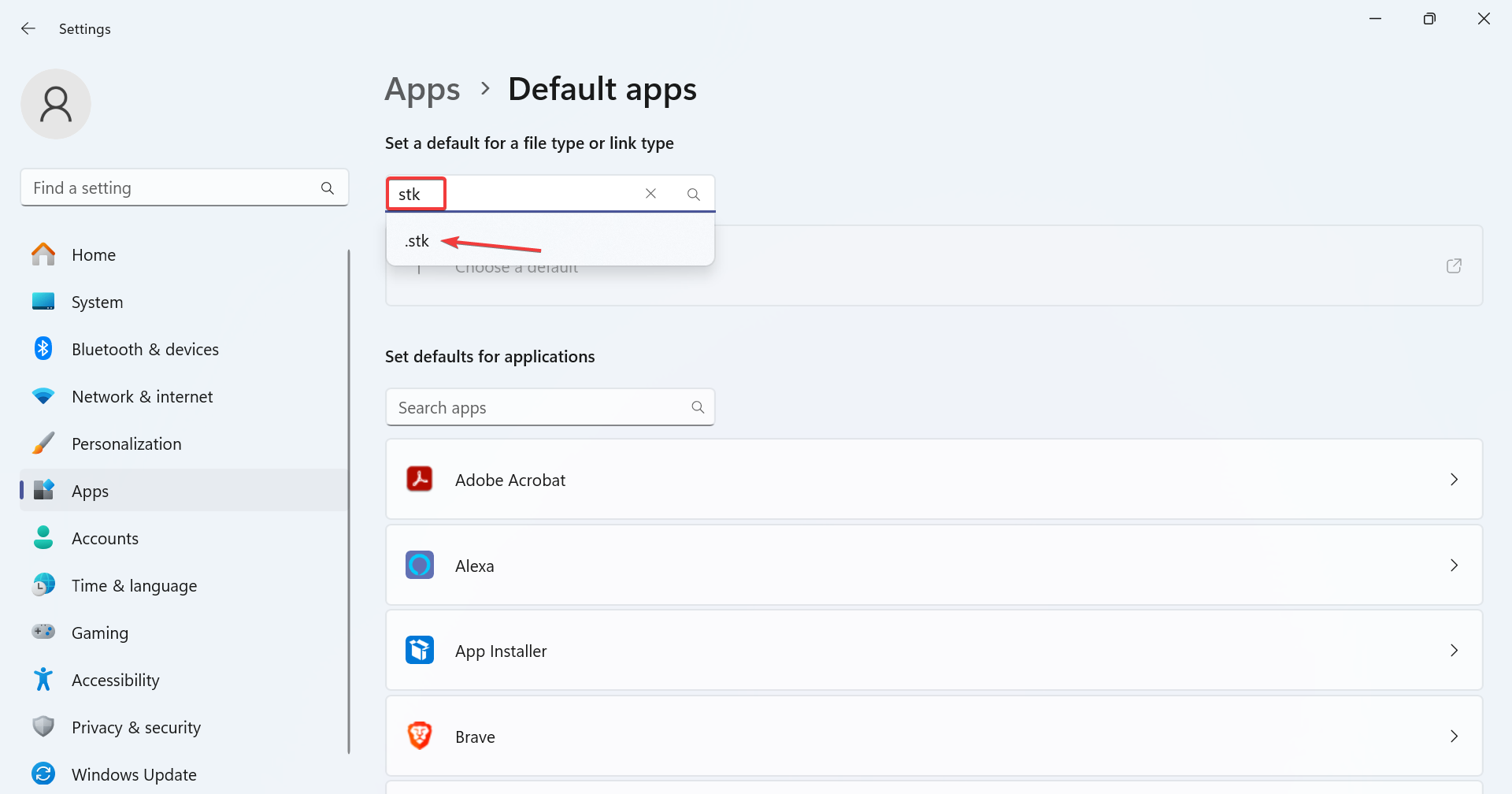1512x794 pixels.
Task: Open Time & language via its icon
Action: [43, 584]
